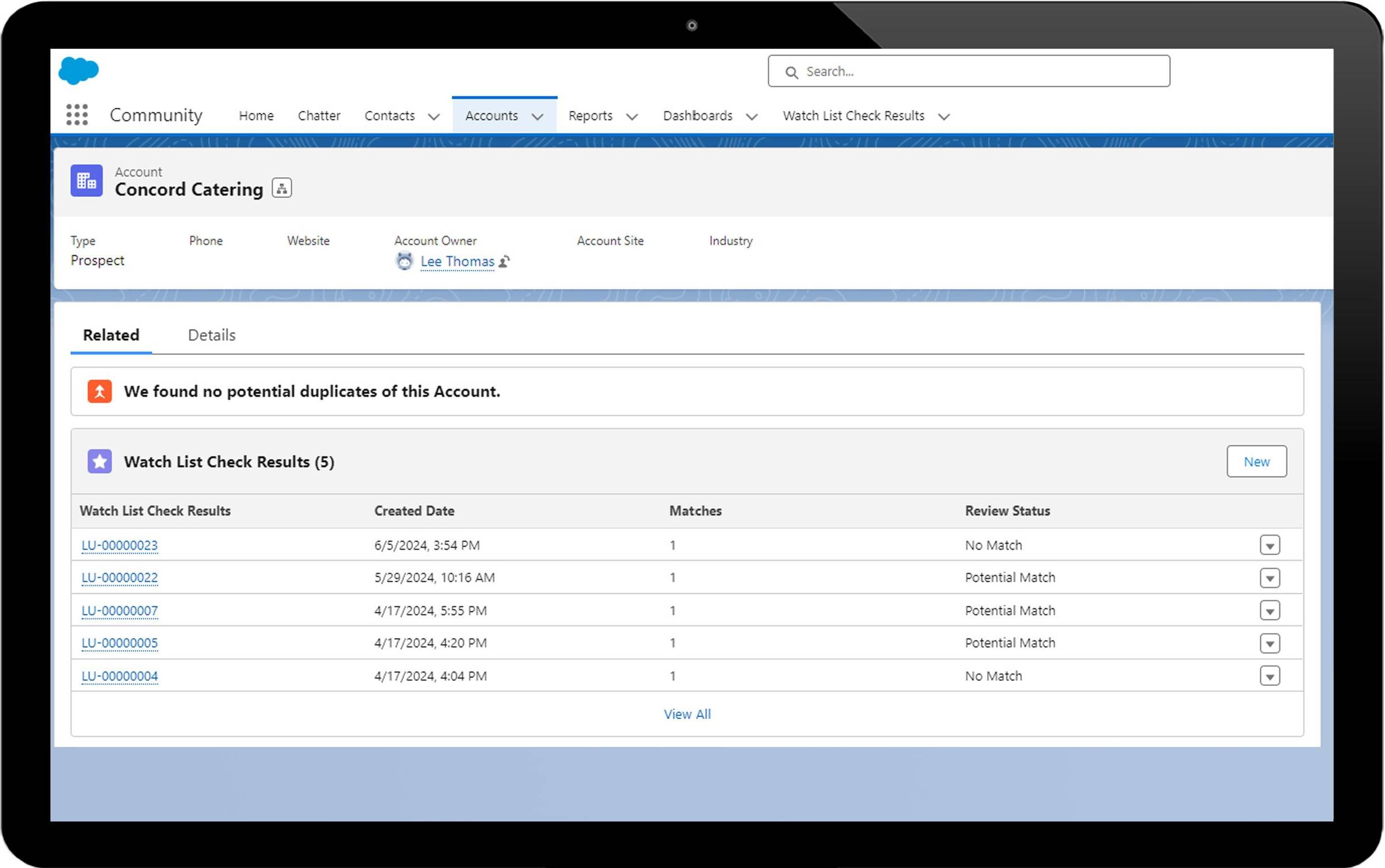
Task: Open the LU-00000022 record link
Action: point(119,578)
